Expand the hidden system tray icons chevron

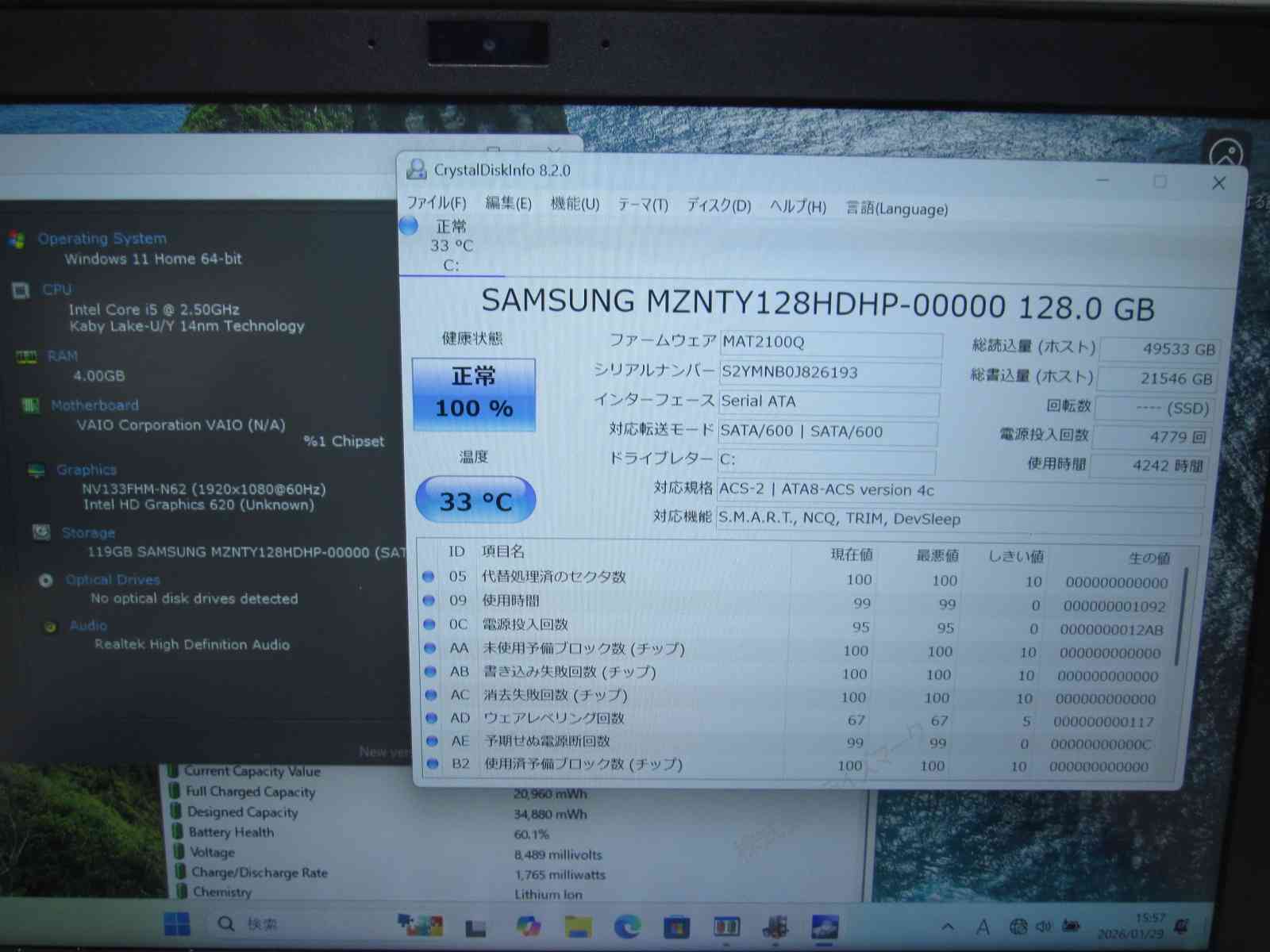pyautogui.click(x=948, y=926)
